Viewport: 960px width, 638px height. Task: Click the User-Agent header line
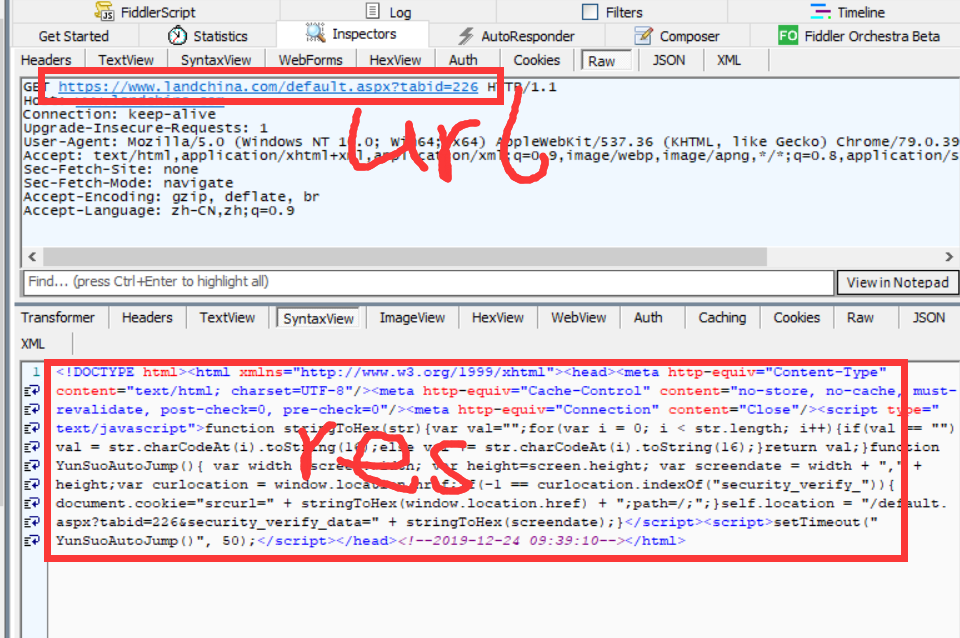coord(491,142)
